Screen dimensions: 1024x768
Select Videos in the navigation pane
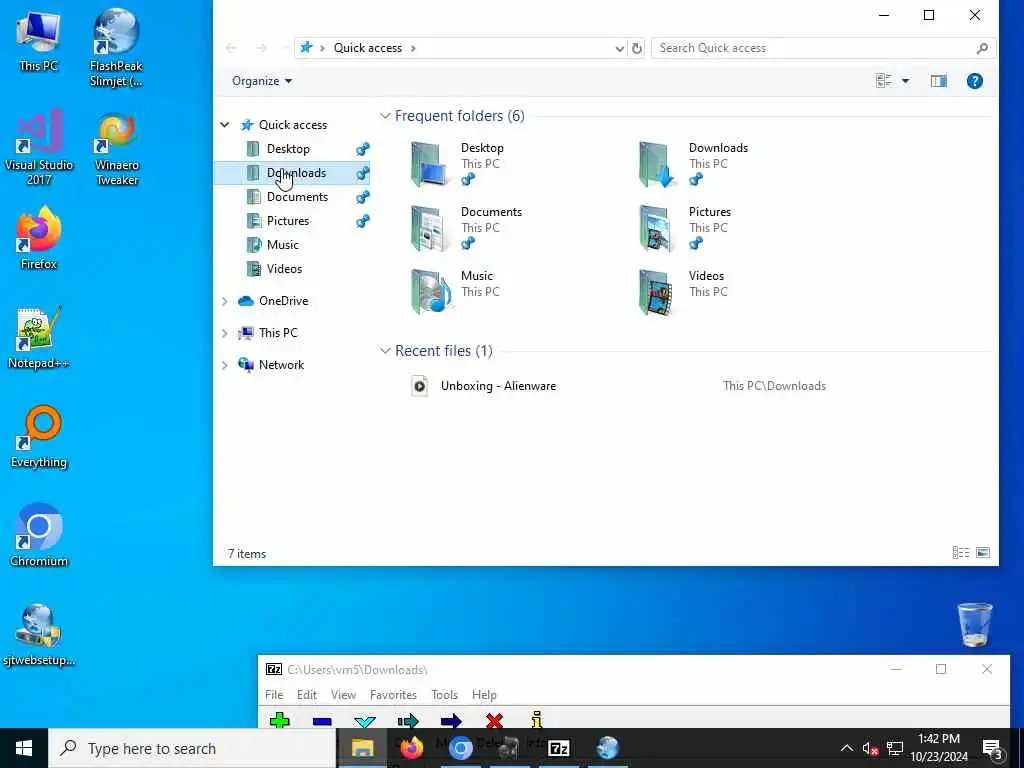coord(284,269)
